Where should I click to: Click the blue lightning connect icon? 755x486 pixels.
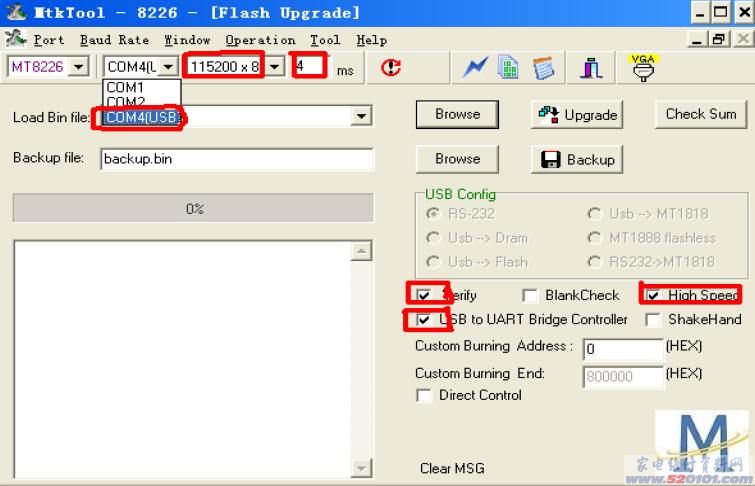coord(475,67)
